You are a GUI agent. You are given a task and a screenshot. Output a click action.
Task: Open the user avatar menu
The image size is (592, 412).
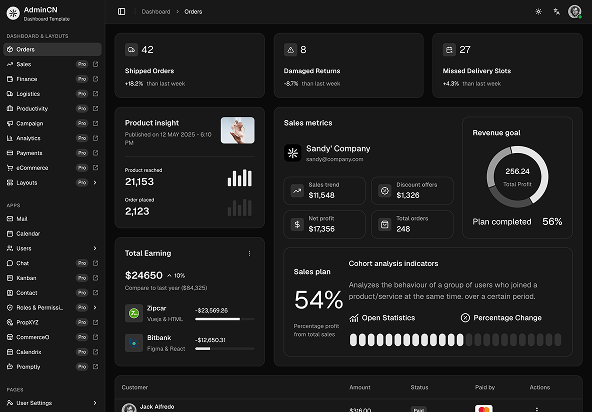click(x=575, y=12)
